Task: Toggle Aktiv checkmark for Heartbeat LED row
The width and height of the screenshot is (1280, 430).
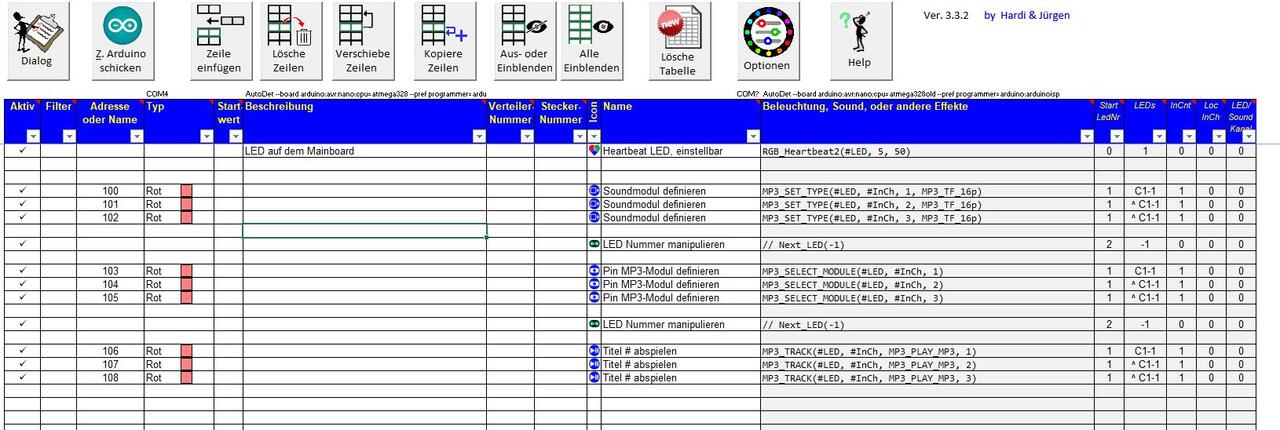Action: coord(22,151)
